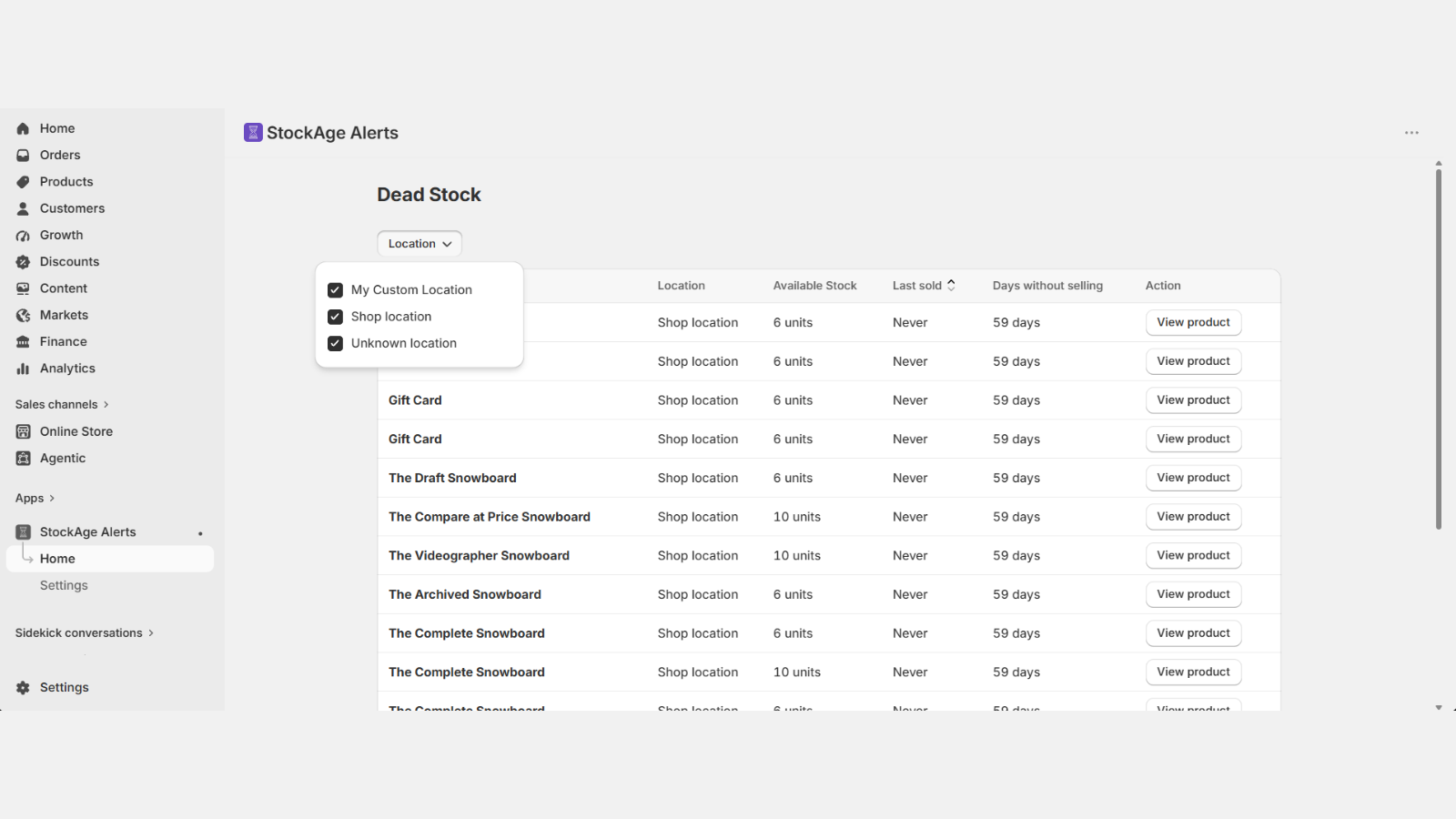Open Online Store sales channel

point(76,431)
